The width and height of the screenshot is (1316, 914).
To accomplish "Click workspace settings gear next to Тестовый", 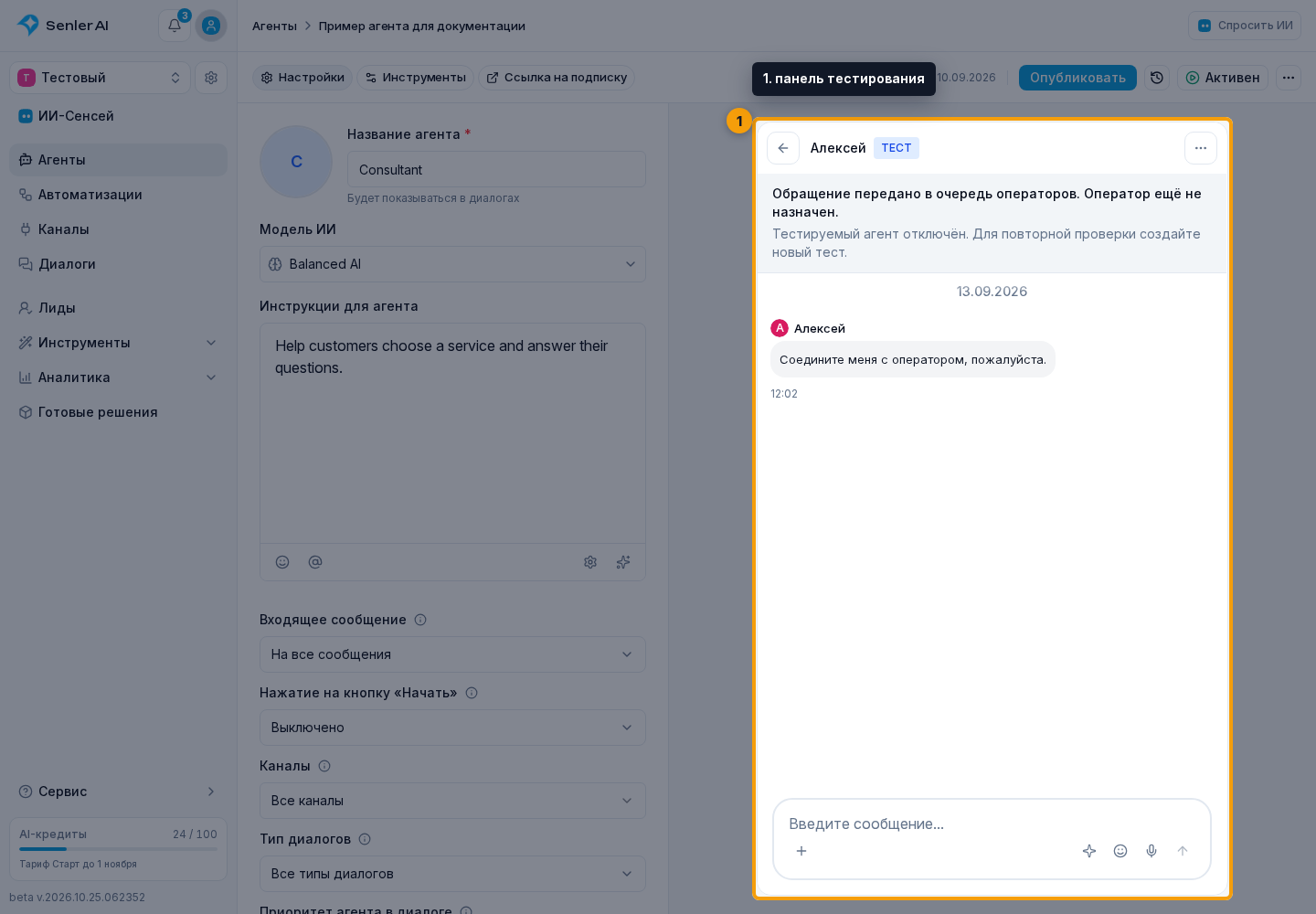I will point(211,78).
